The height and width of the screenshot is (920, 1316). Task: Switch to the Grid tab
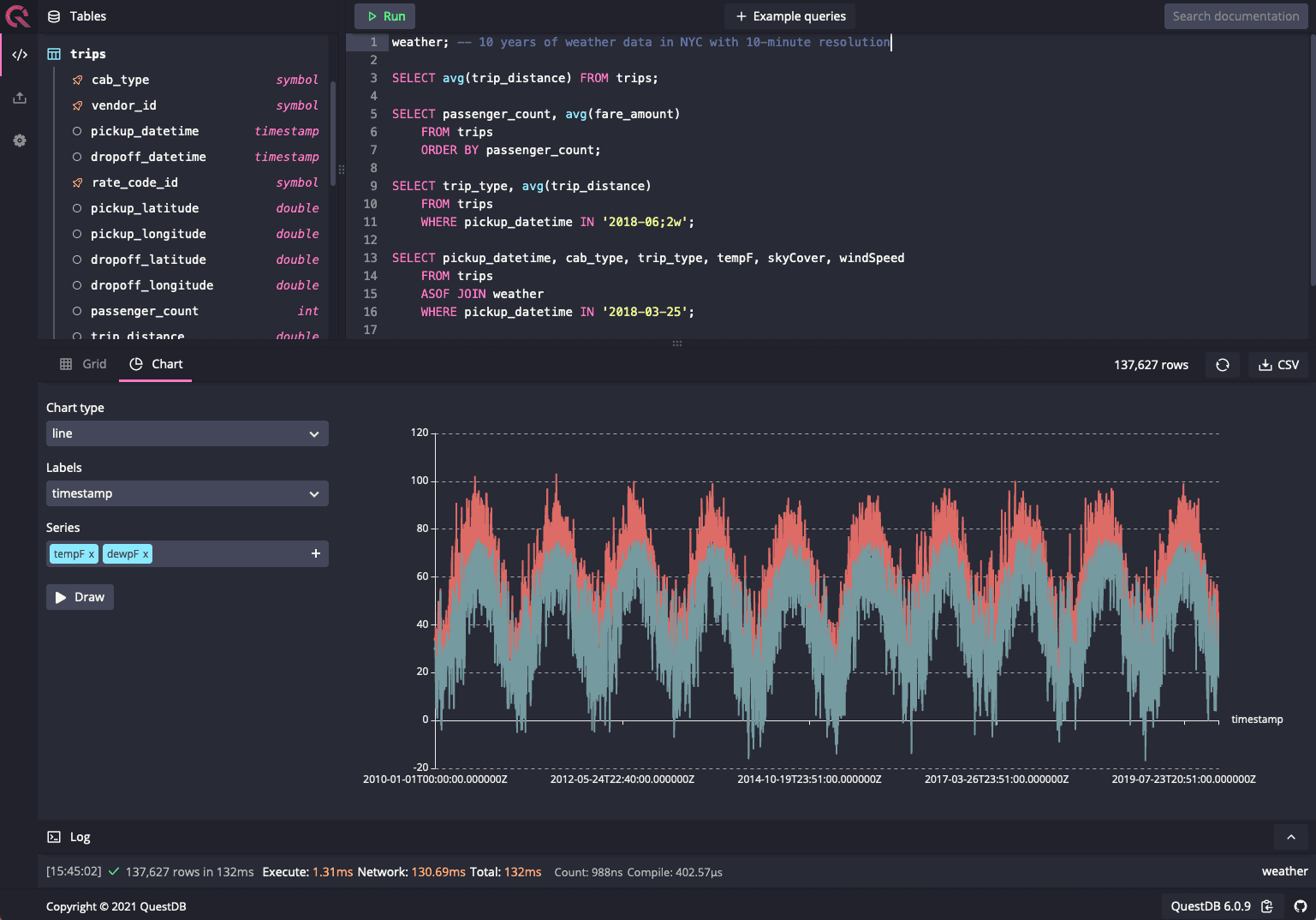coord(83,364)
